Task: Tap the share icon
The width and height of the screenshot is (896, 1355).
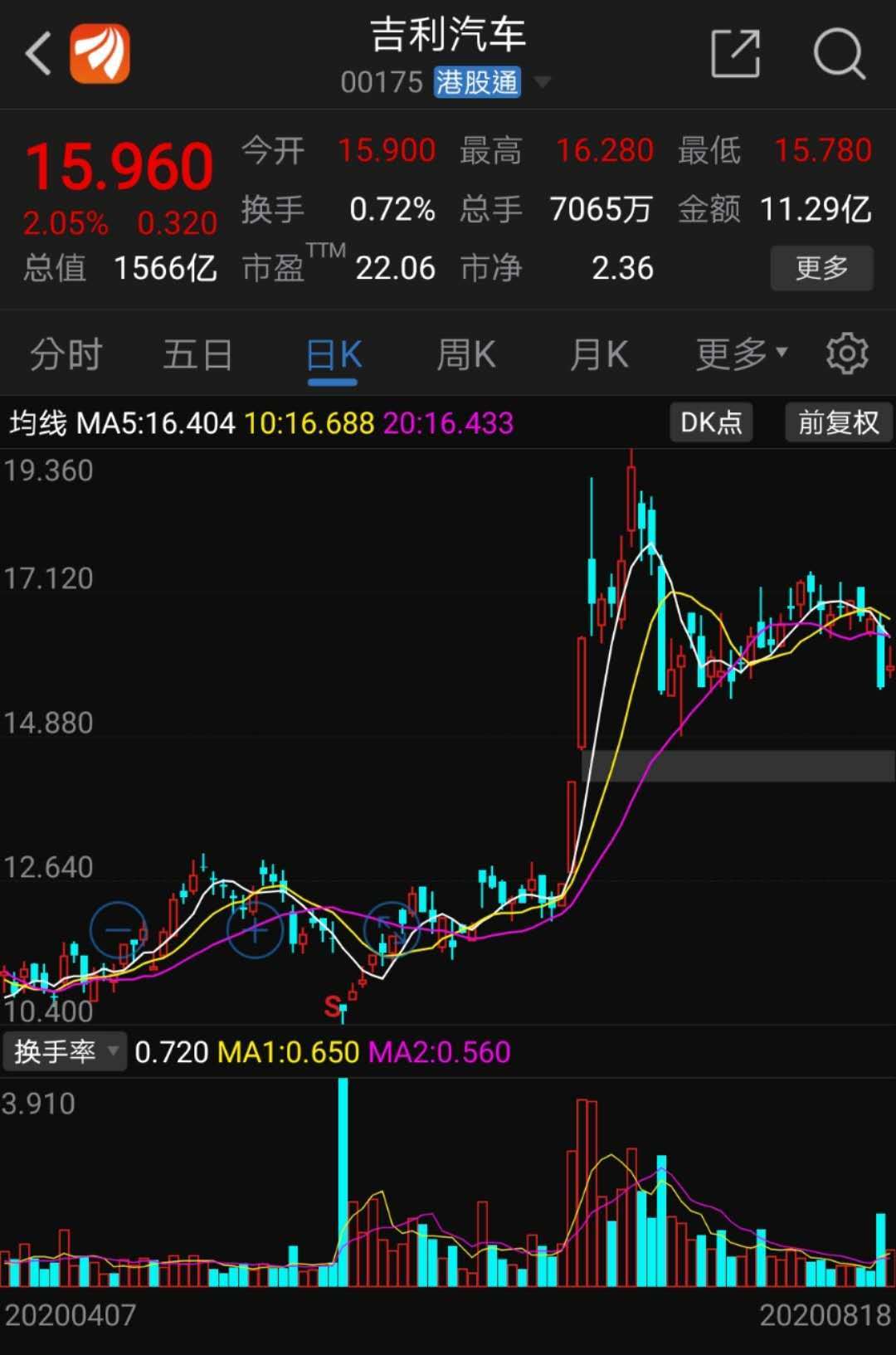Action: tap(736, 54)
